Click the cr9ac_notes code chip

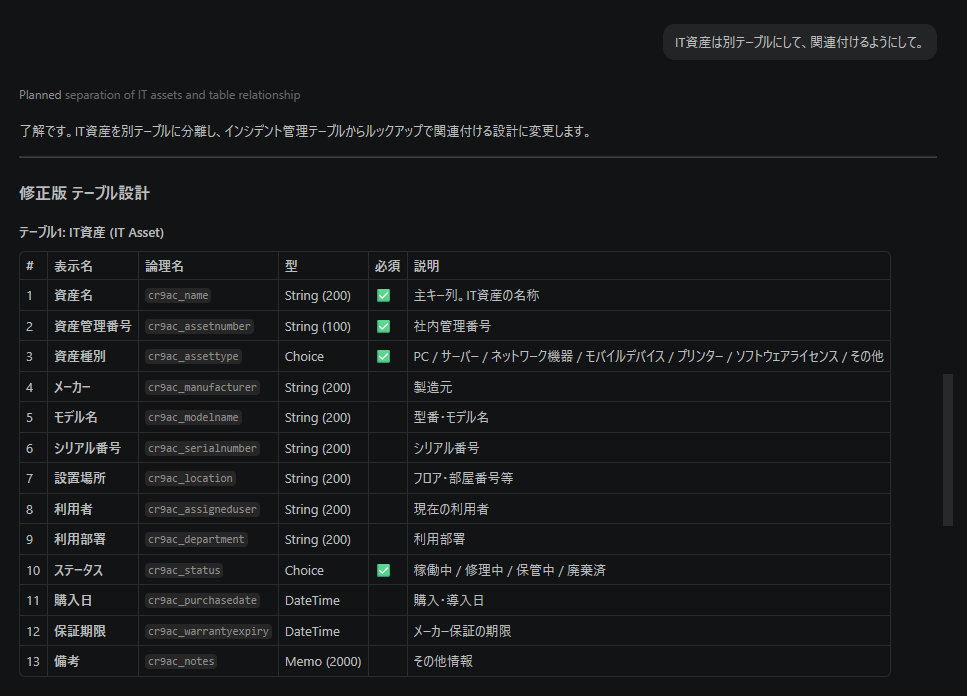tap(181, 662)
